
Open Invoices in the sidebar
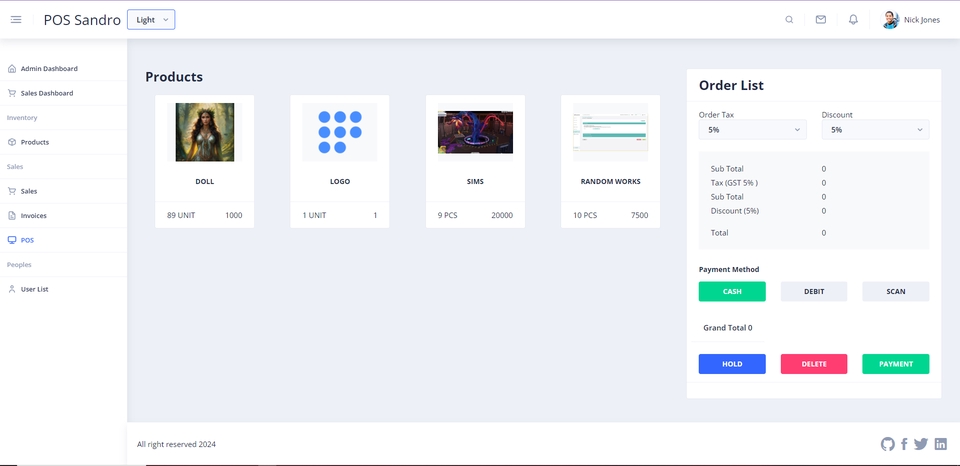(x=34, y=216)
